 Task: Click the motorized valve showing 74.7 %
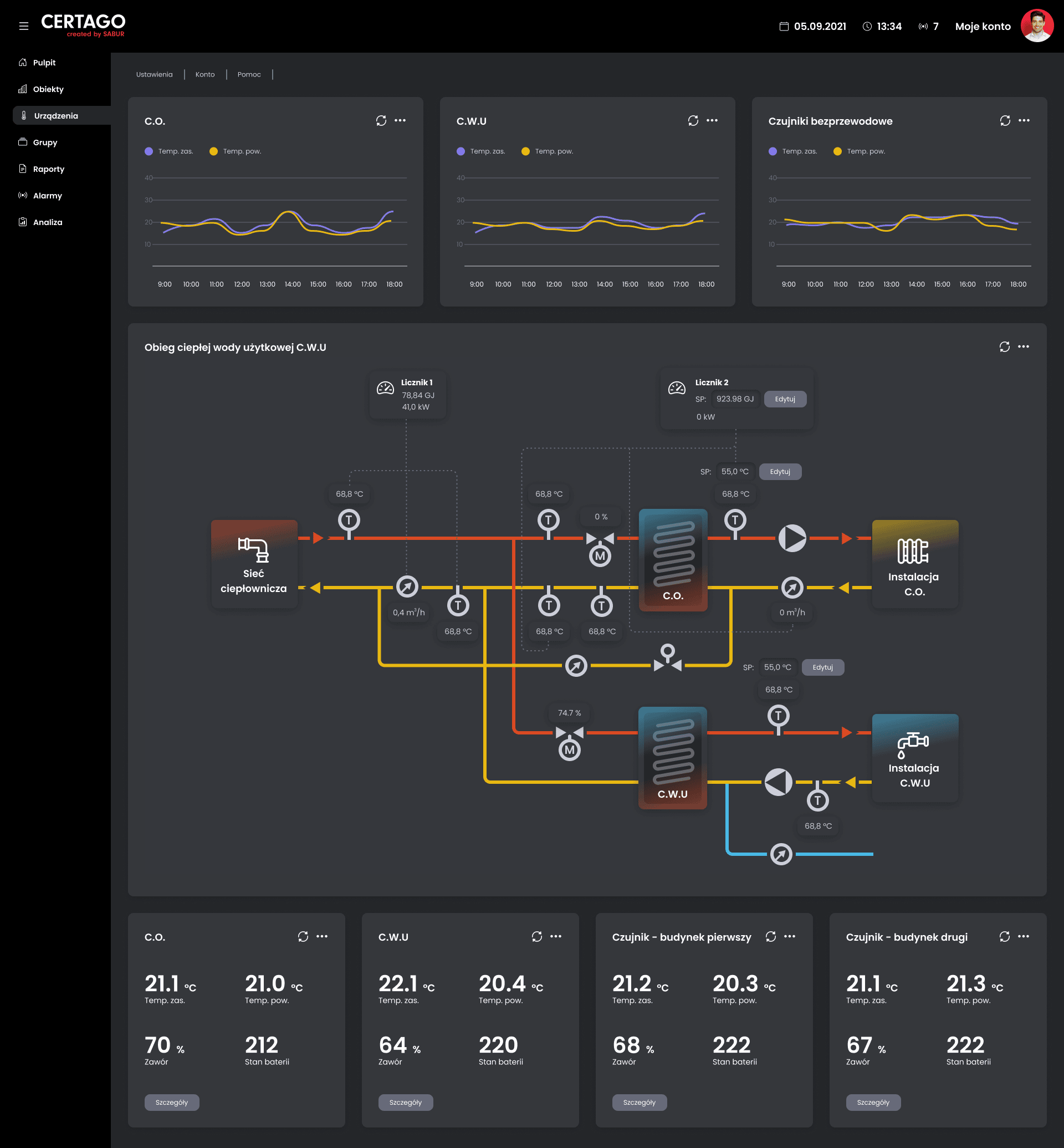click(x=570, y=741)
